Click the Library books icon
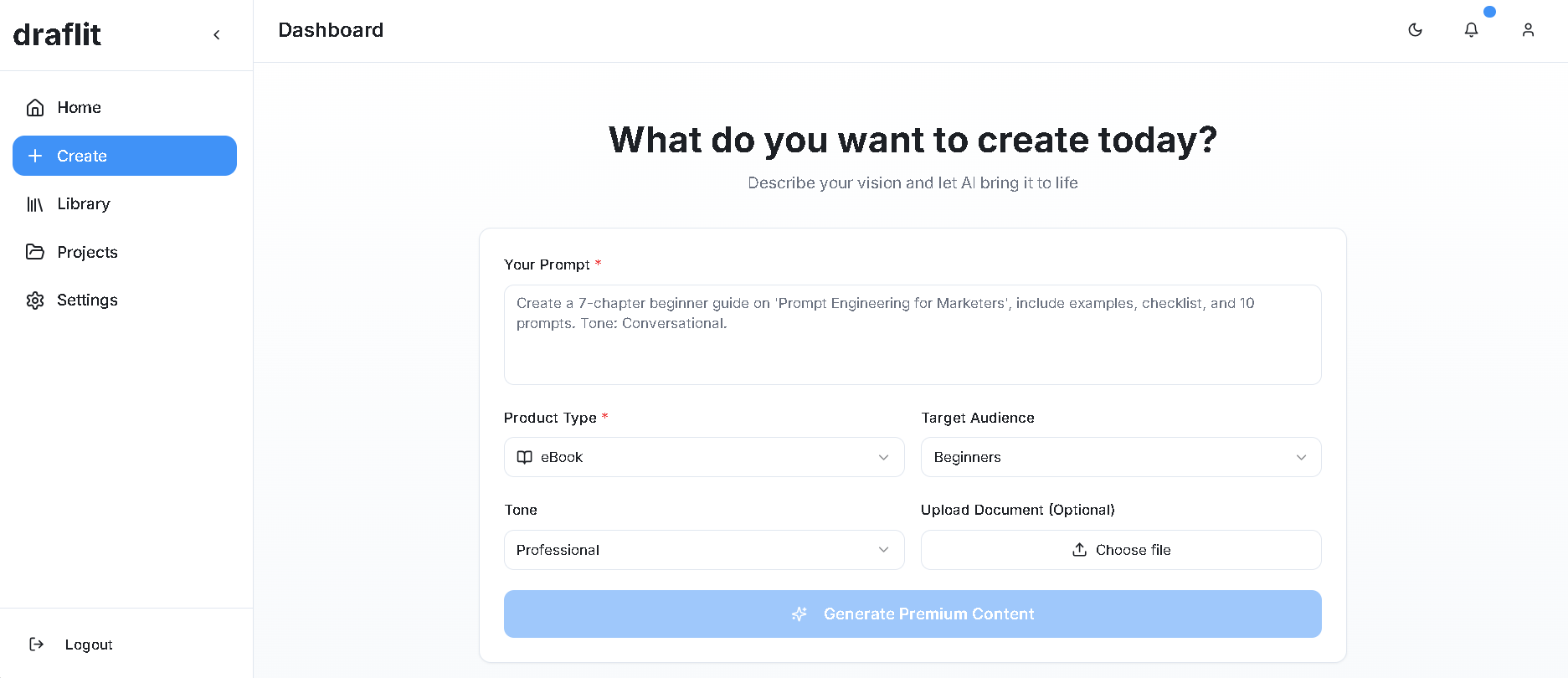The width and height of the screenshot is (1568, 678). tap(35, 204)
